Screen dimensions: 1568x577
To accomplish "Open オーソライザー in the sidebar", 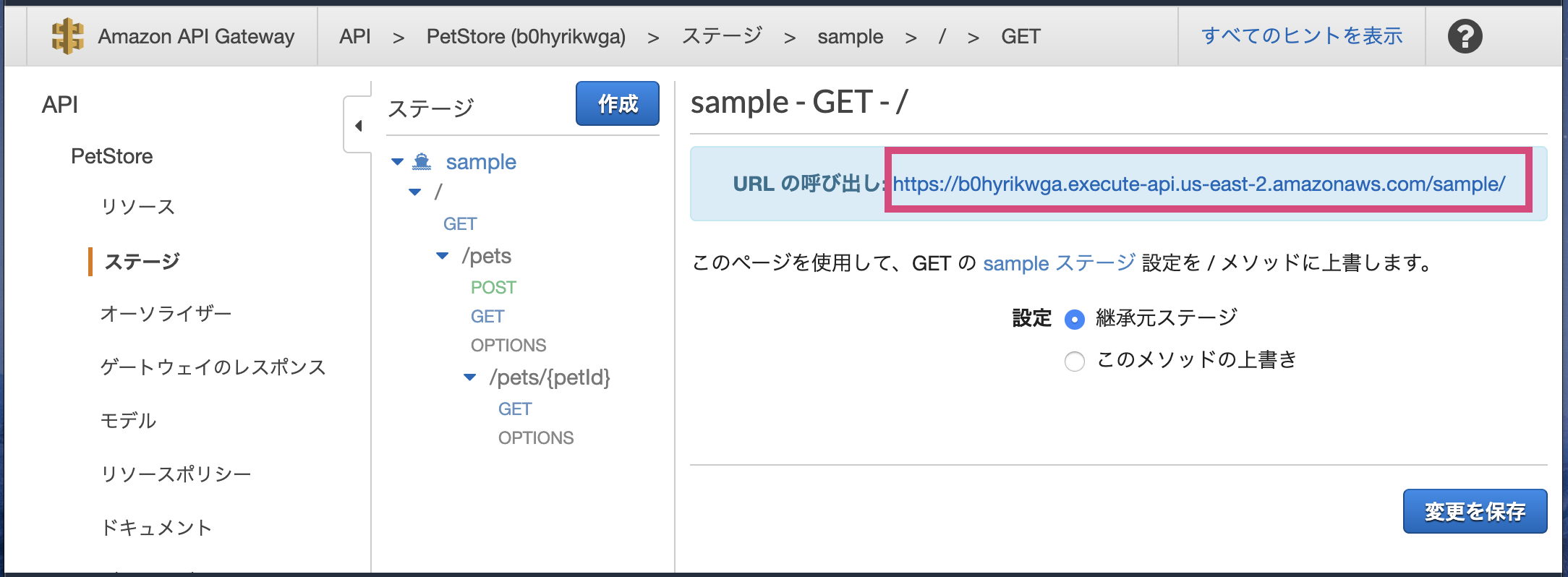I will pyautogui.click(x=166, y=313).
